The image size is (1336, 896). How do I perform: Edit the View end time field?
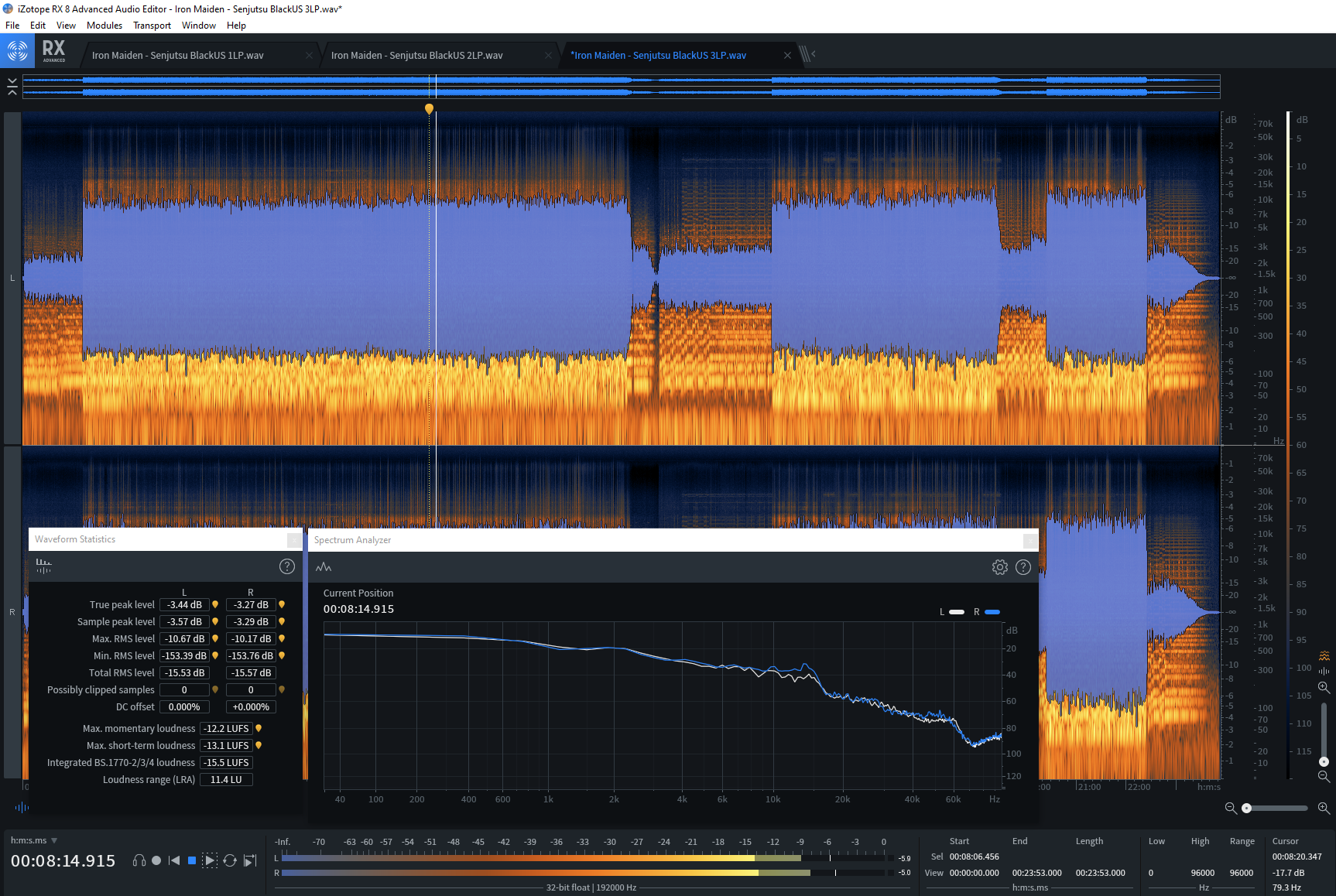point(1036,873)
